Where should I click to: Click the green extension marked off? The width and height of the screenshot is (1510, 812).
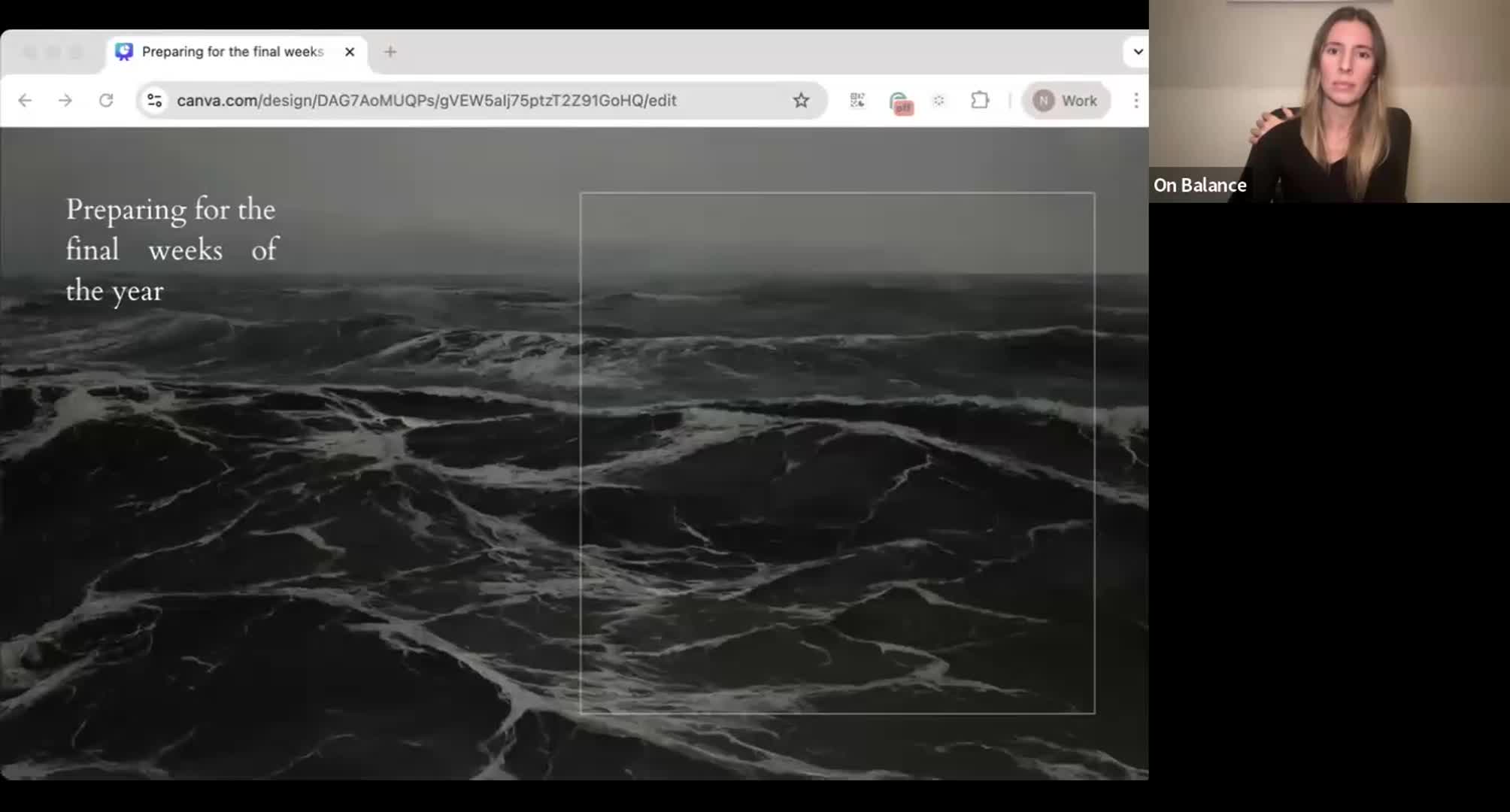(900, 102)
